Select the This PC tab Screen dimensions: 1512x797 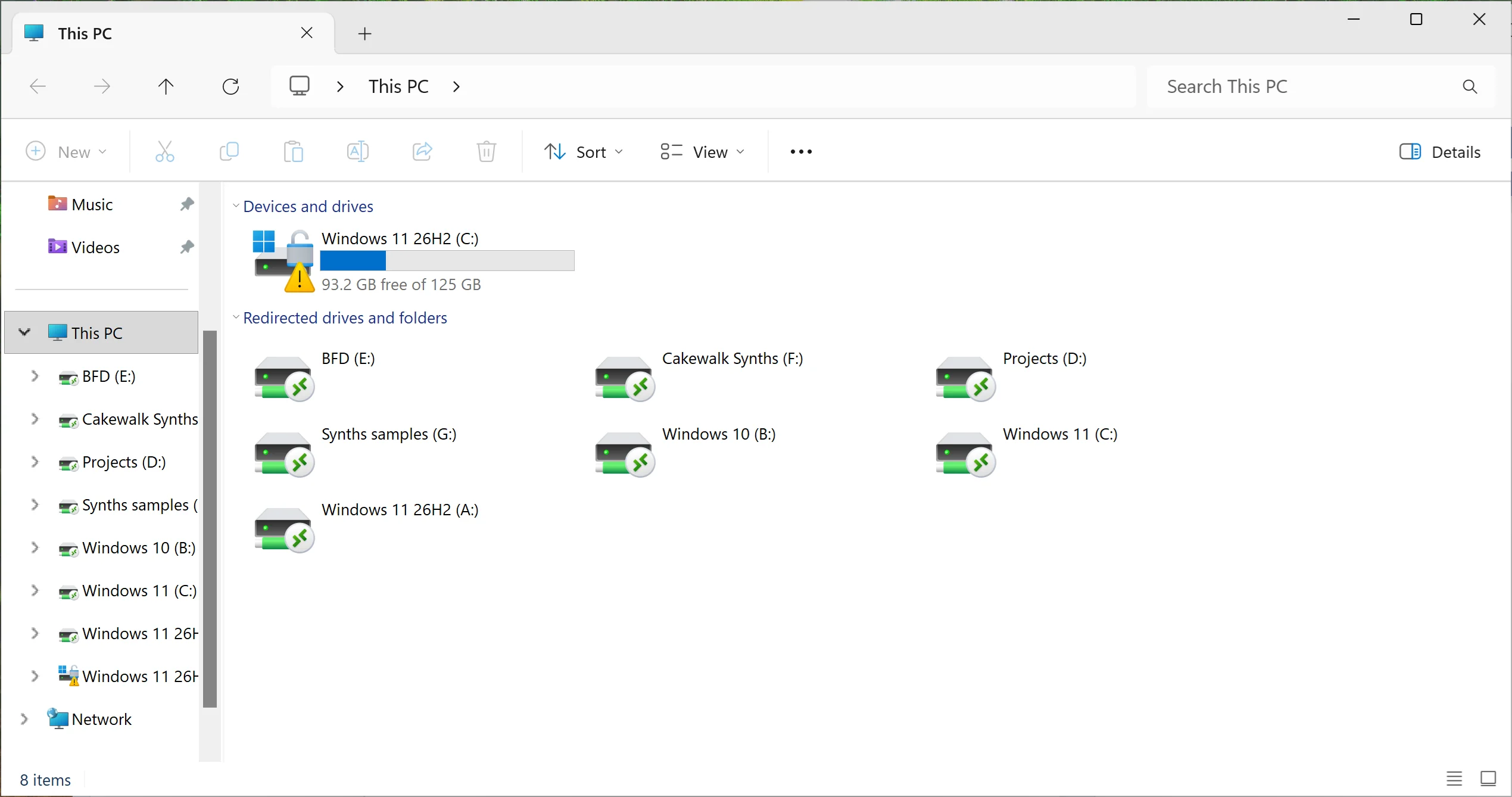point(173,33)
